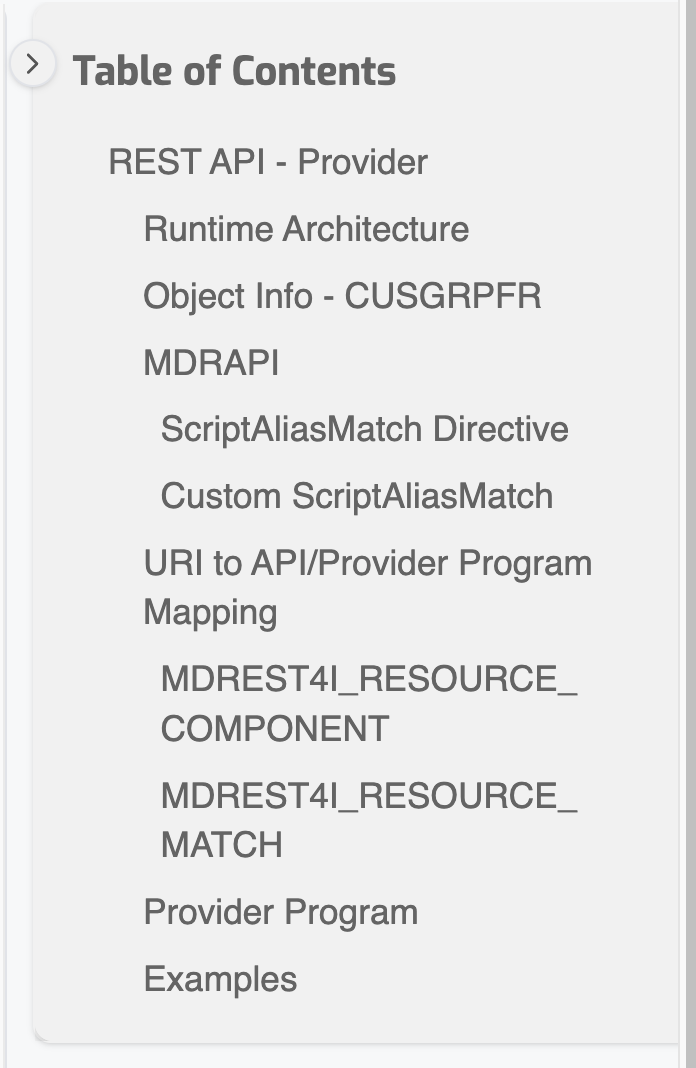This screenshot has width=696, height=1068.
Task: Open URI to API/Provider Program Mapping
Action: pyautogui.click(x=367, y=587)
